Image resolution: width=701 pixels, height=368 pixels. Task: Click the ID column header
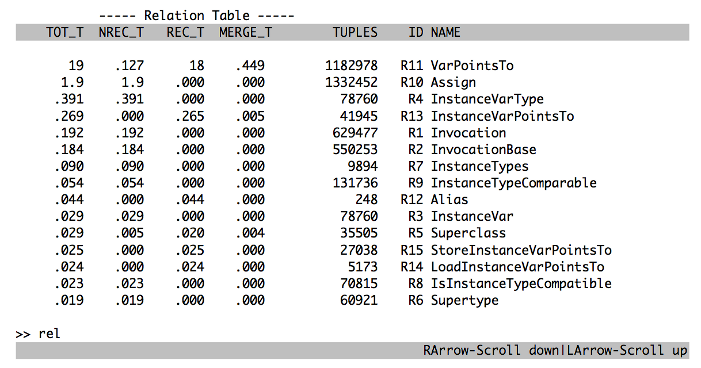415,33
